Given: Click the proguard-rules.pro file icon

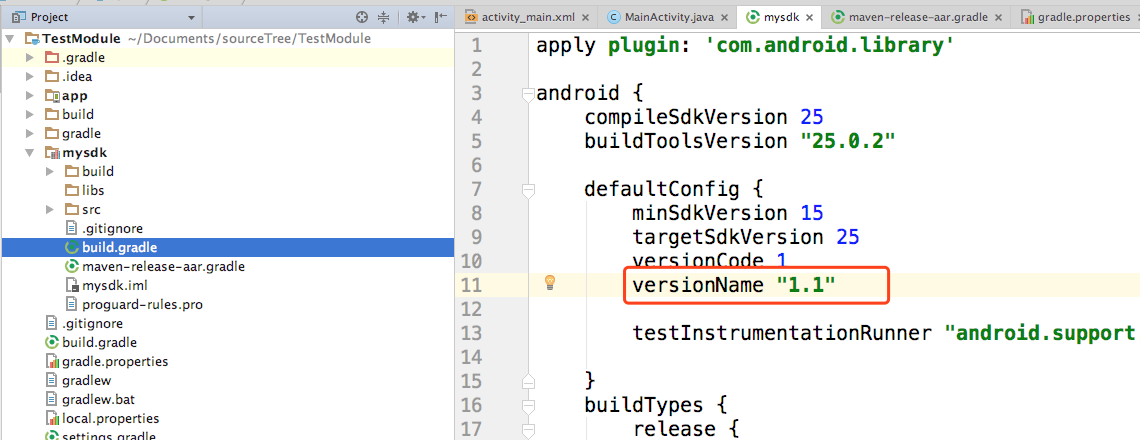Looking at the screenshot, I should [71, 304].
